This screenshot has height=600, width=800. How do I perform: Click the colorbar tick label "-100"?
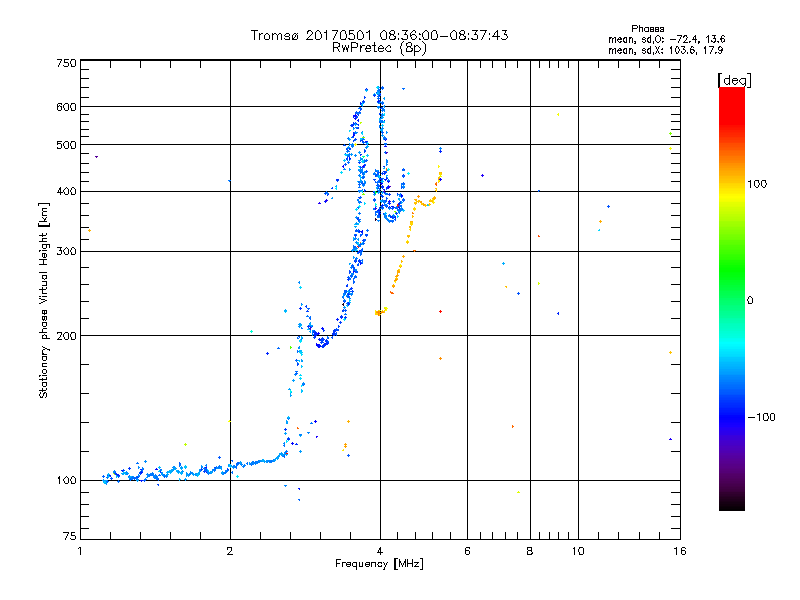point(761,417)
